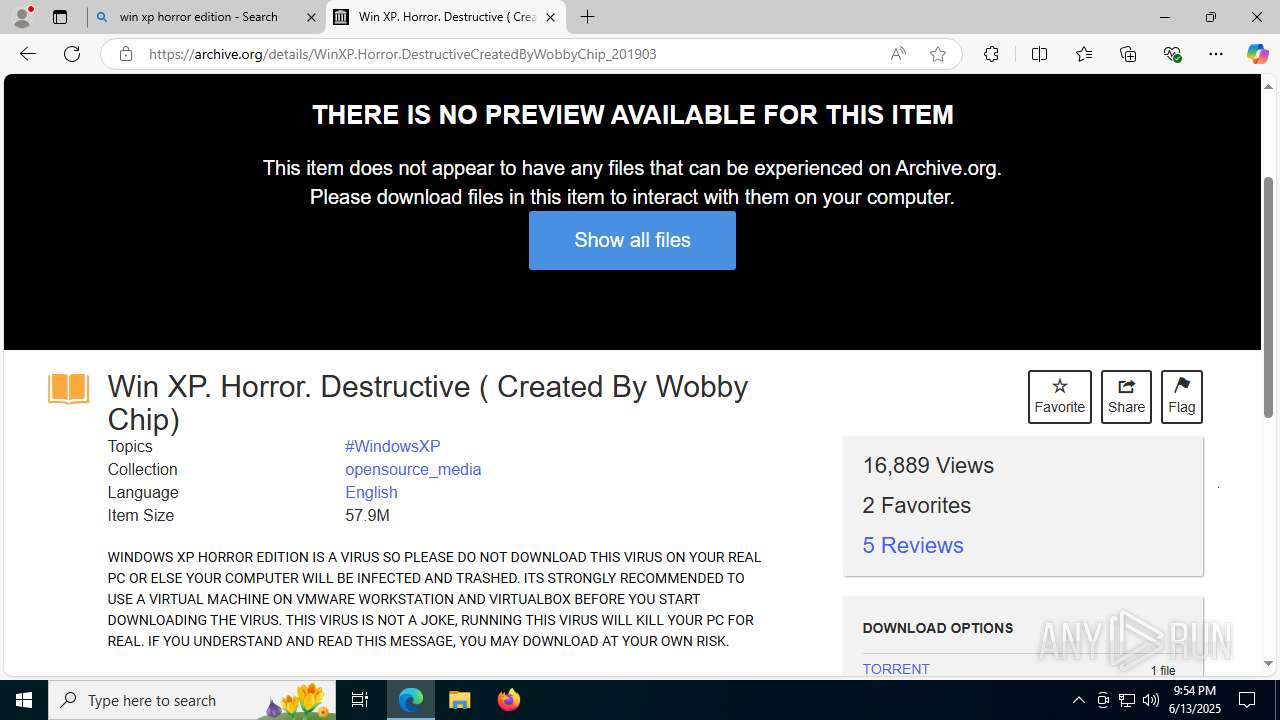Activate Read aloud in address bar
The height and width of the screenshot is (720, 1280).
[x=898, y=54]
